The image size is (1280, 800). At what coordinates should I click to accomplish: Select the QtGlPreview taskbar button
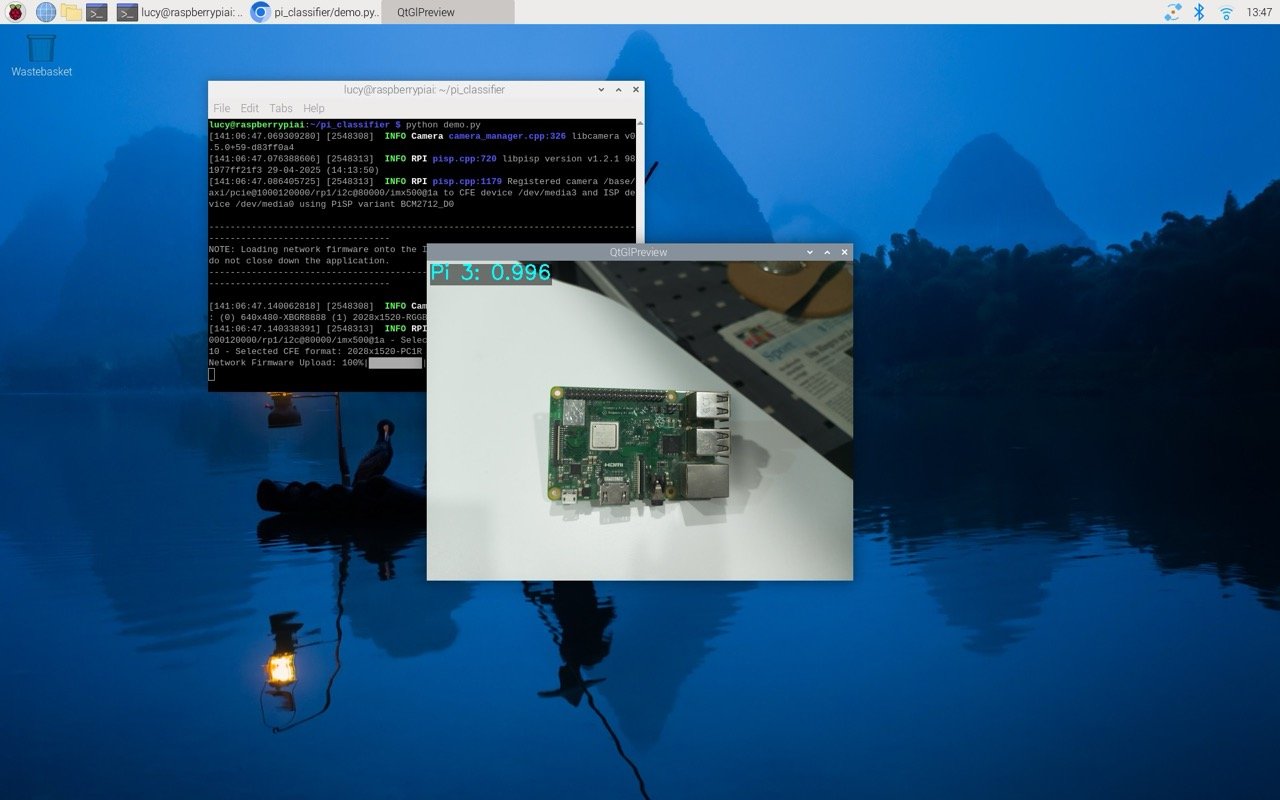(x=447, y=12)
